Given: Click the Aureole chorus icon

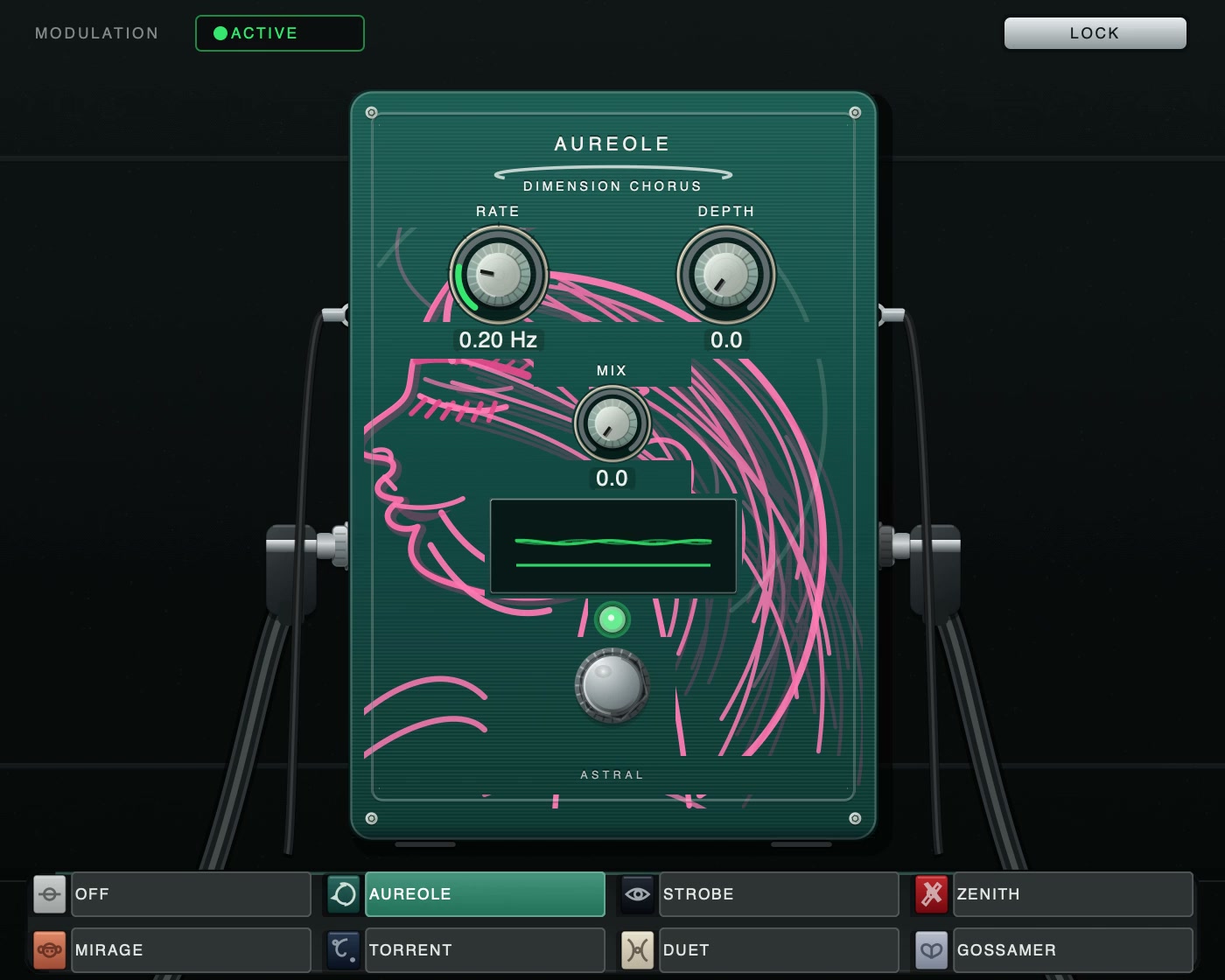Looking at the screenshot, I should pyautogui.click(x=344, y=894).
